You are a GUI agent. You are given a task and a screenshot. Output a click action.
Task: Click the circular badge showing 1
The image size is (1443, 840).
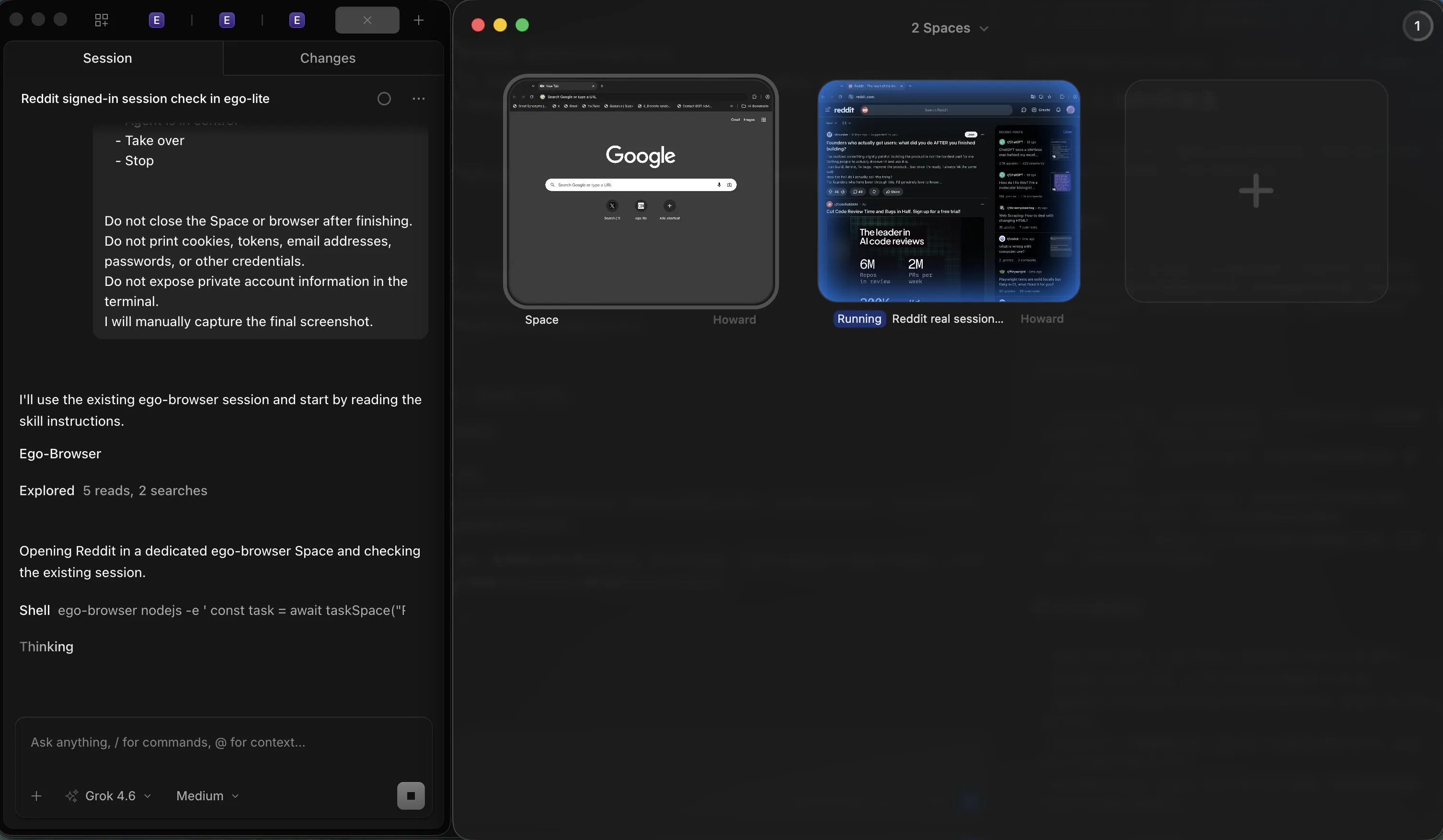pyautogui.click(x=1417, y=26)
